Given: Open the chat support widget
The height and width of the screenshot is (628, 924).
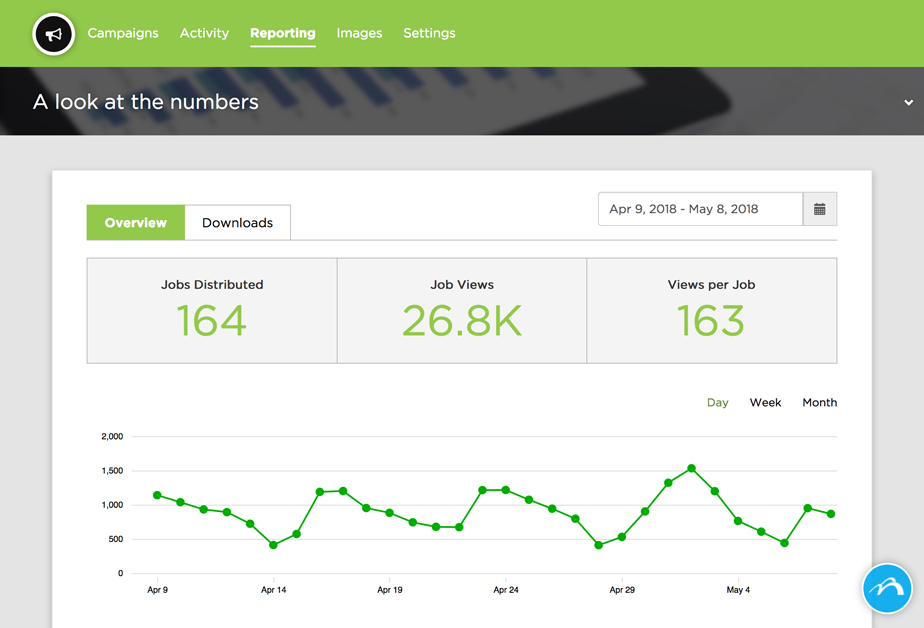Looking at the screenshot, I should [886, 589].
